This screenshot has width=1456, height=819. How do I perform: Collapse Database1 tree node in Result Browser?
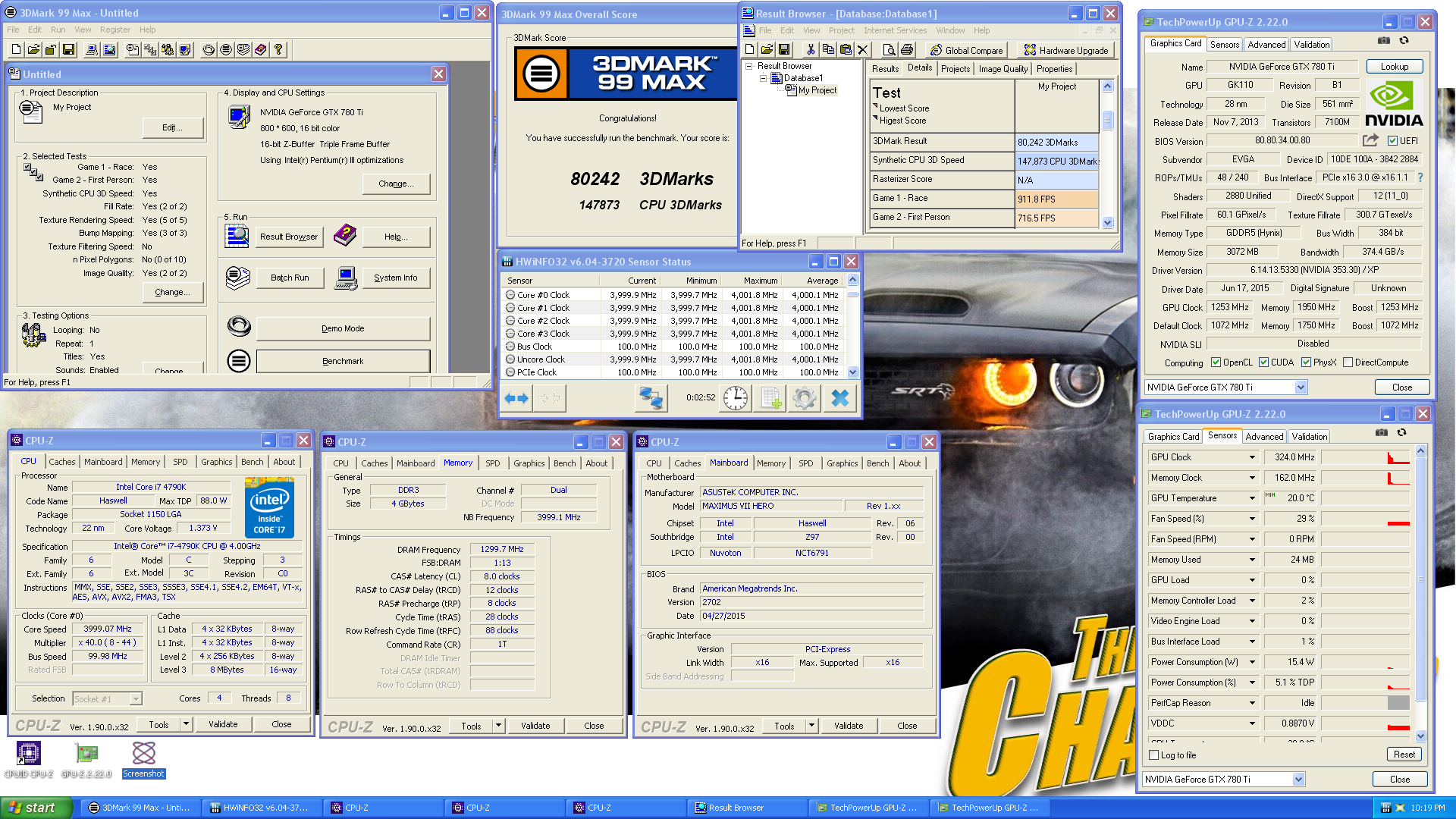tap(764, 78)
